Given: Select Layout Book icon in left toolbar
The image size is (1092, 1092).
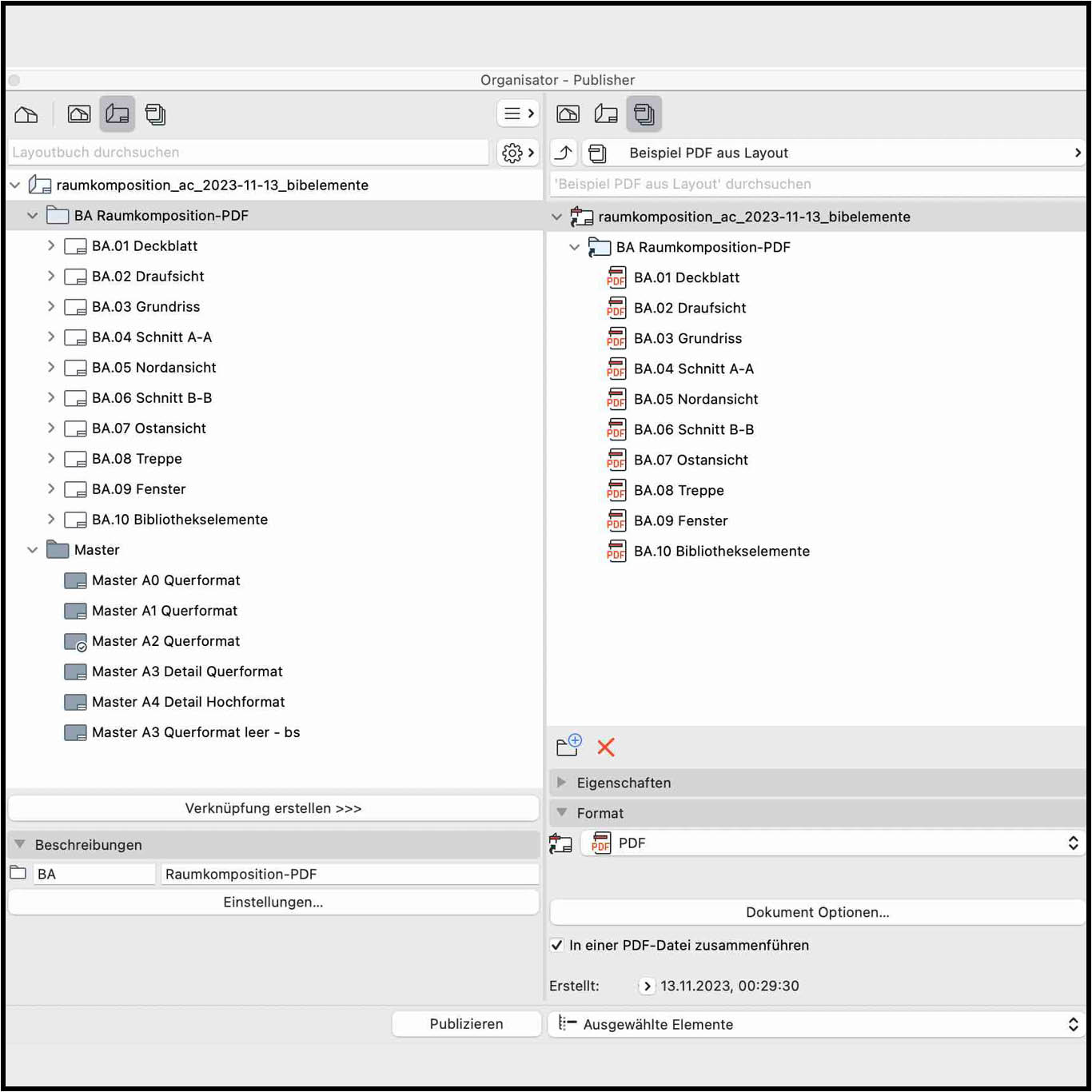Looking at the screenshot, I should [118, 114].
